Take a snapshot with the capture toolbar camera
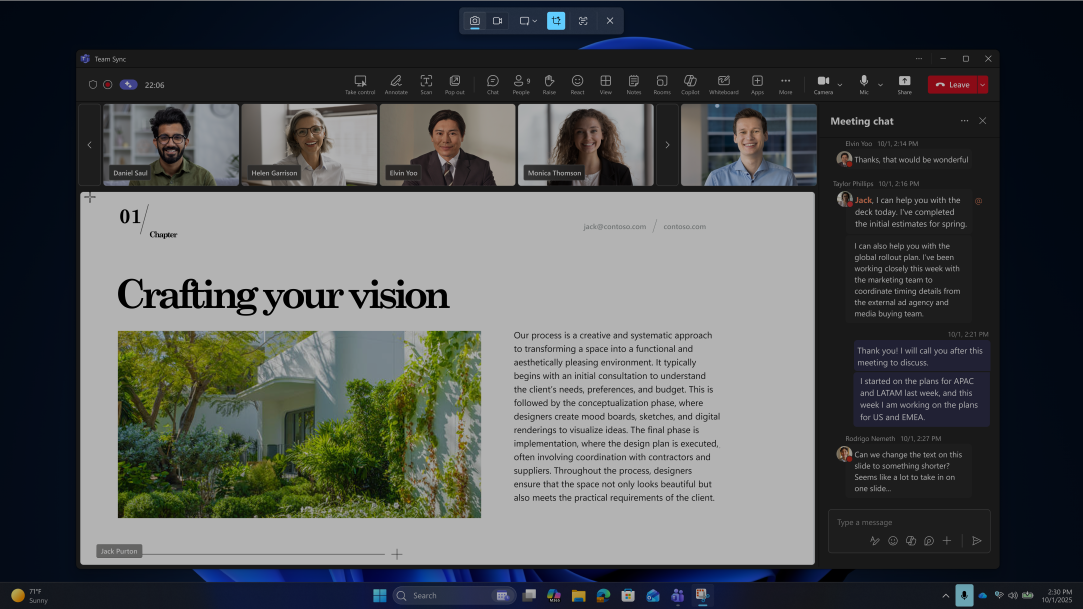1083x609 pixels. (474, 20)
